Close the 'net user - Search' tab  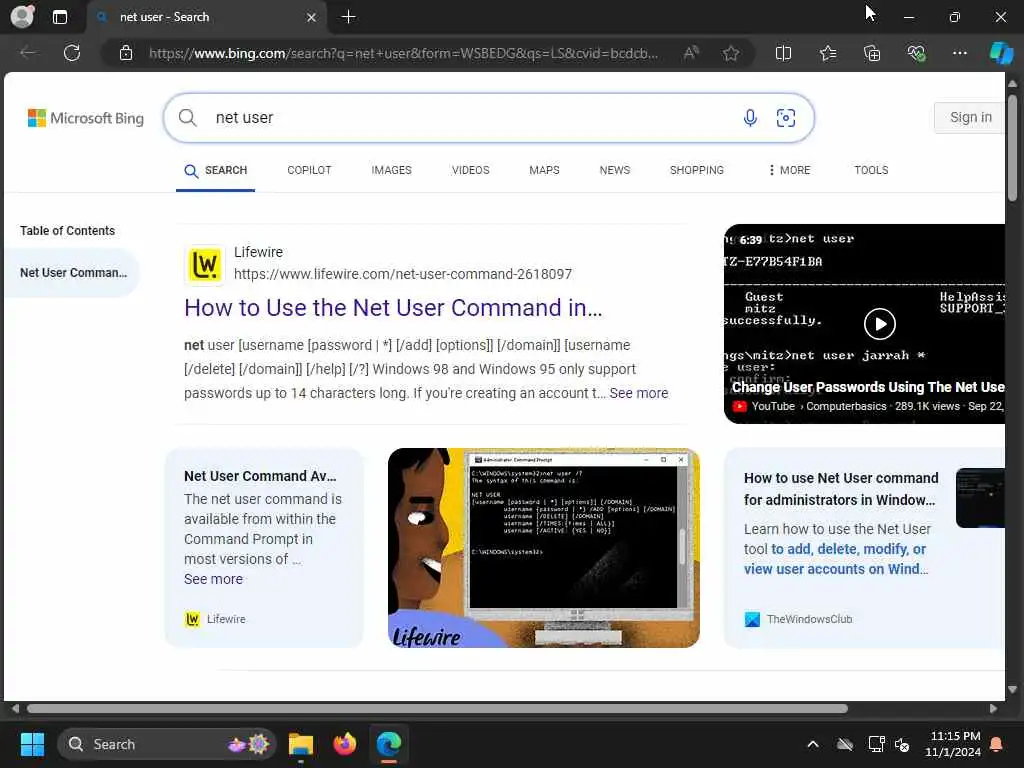pyautogui.click(x=312, y=18)
